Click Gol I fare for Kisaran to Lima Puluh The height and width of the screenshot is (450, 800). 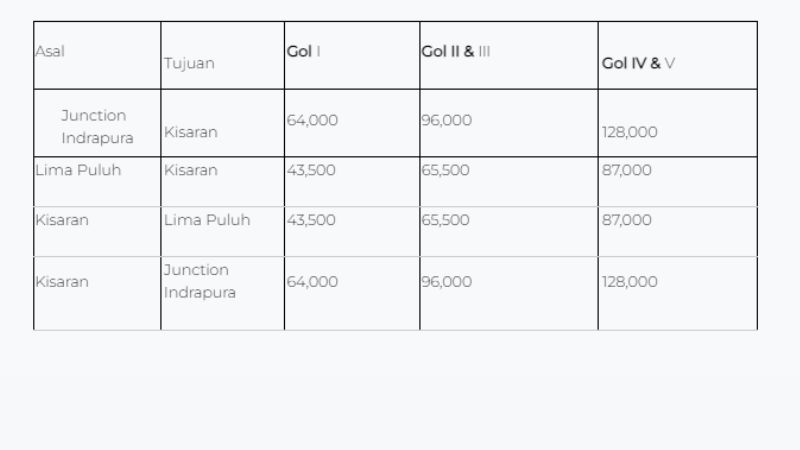(311, 220)
